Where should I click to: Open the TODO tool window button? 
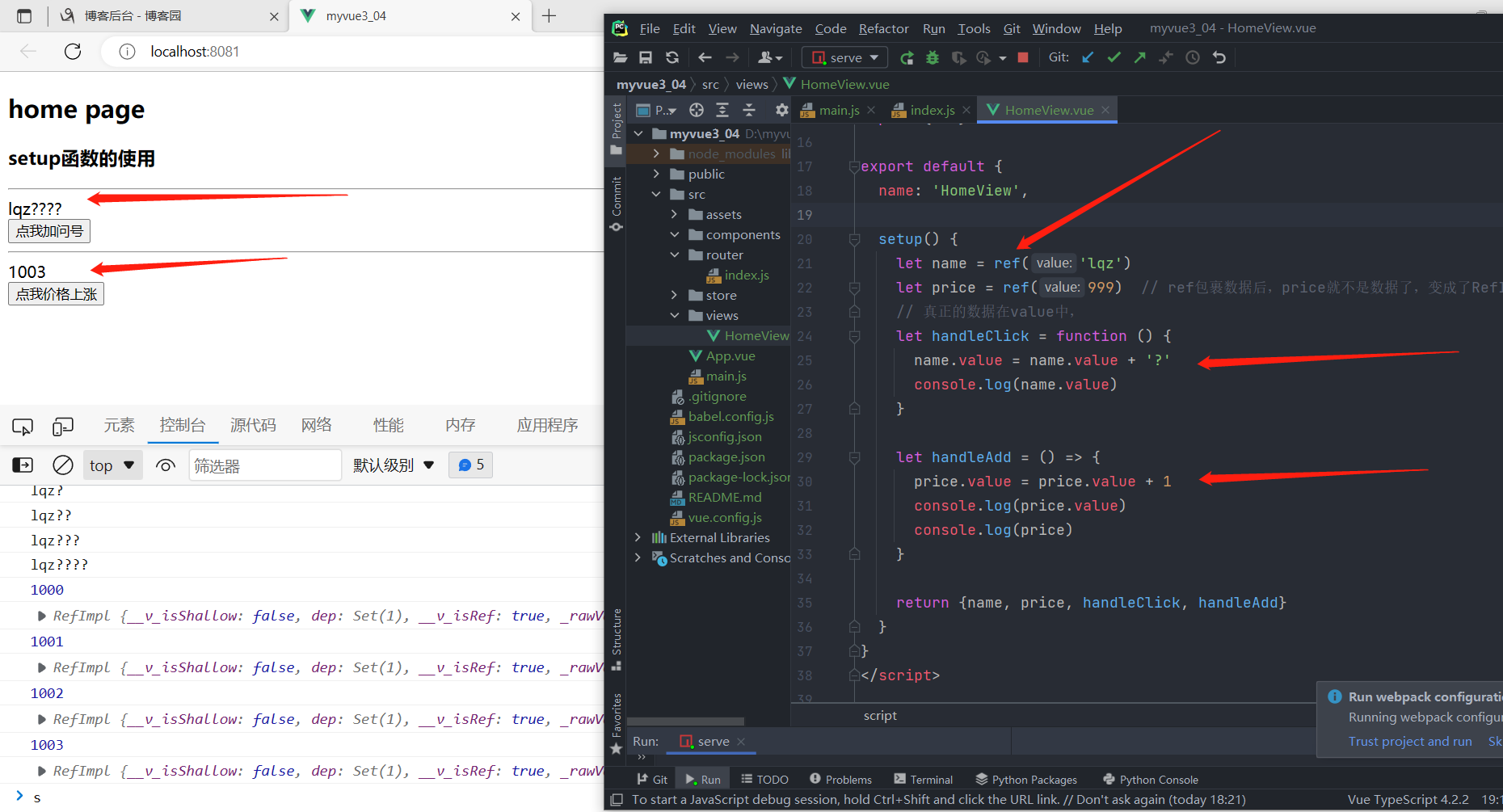[x=764, y=779]
